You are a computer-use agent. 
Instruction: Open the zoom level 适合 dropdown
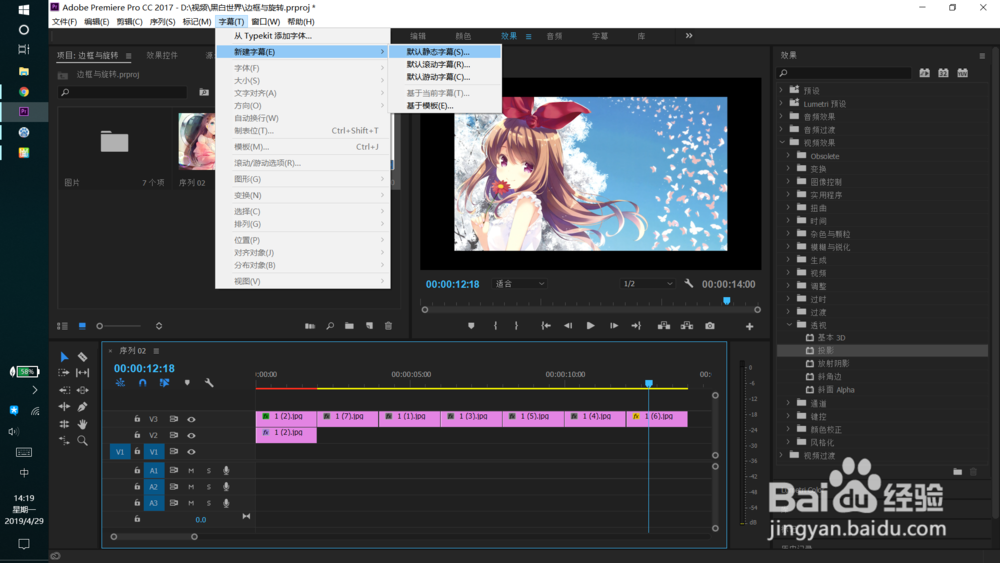click(x=519, y=284)
